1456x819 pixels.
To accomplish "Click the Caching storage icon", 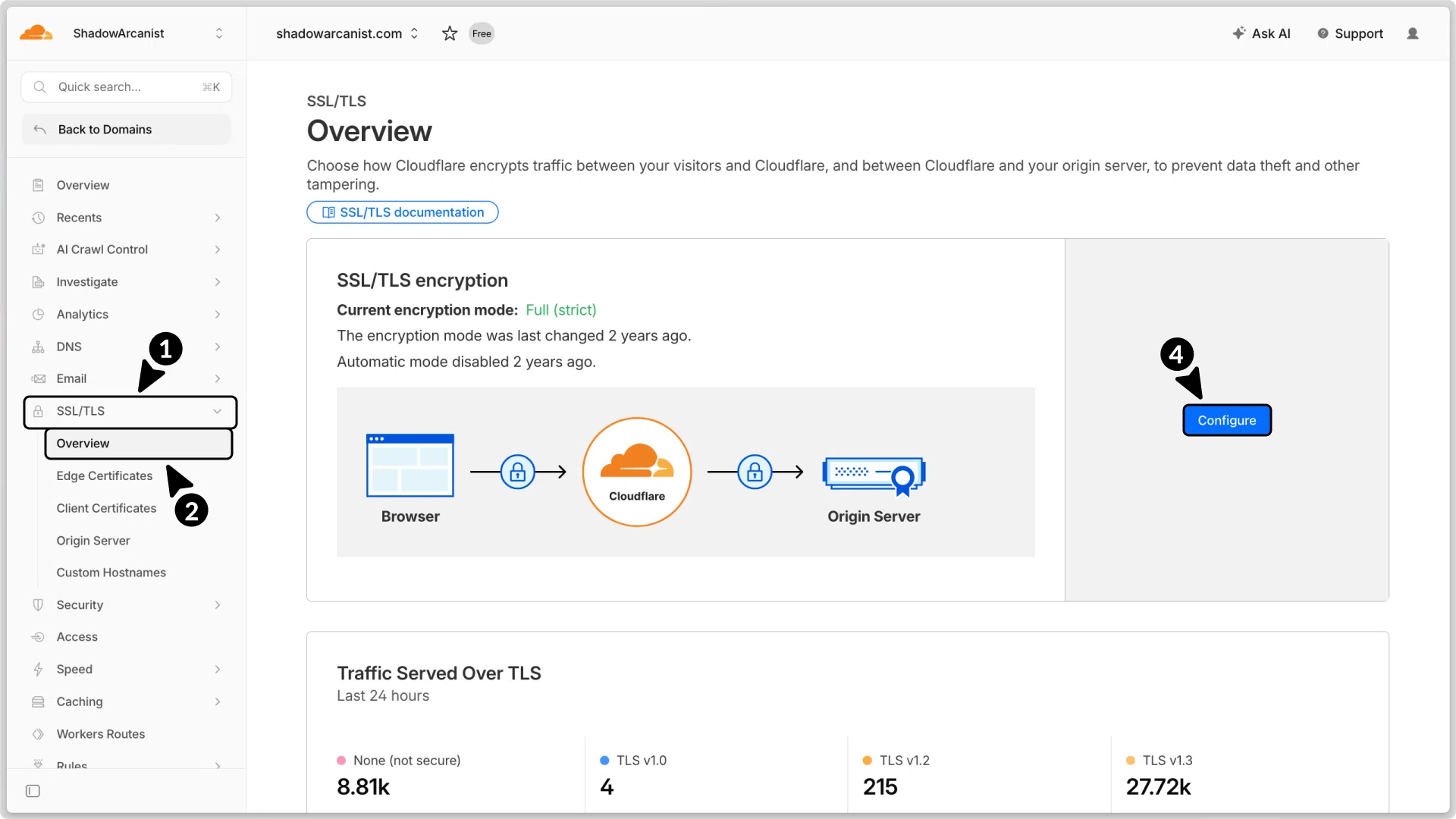I will pos(38,702).
